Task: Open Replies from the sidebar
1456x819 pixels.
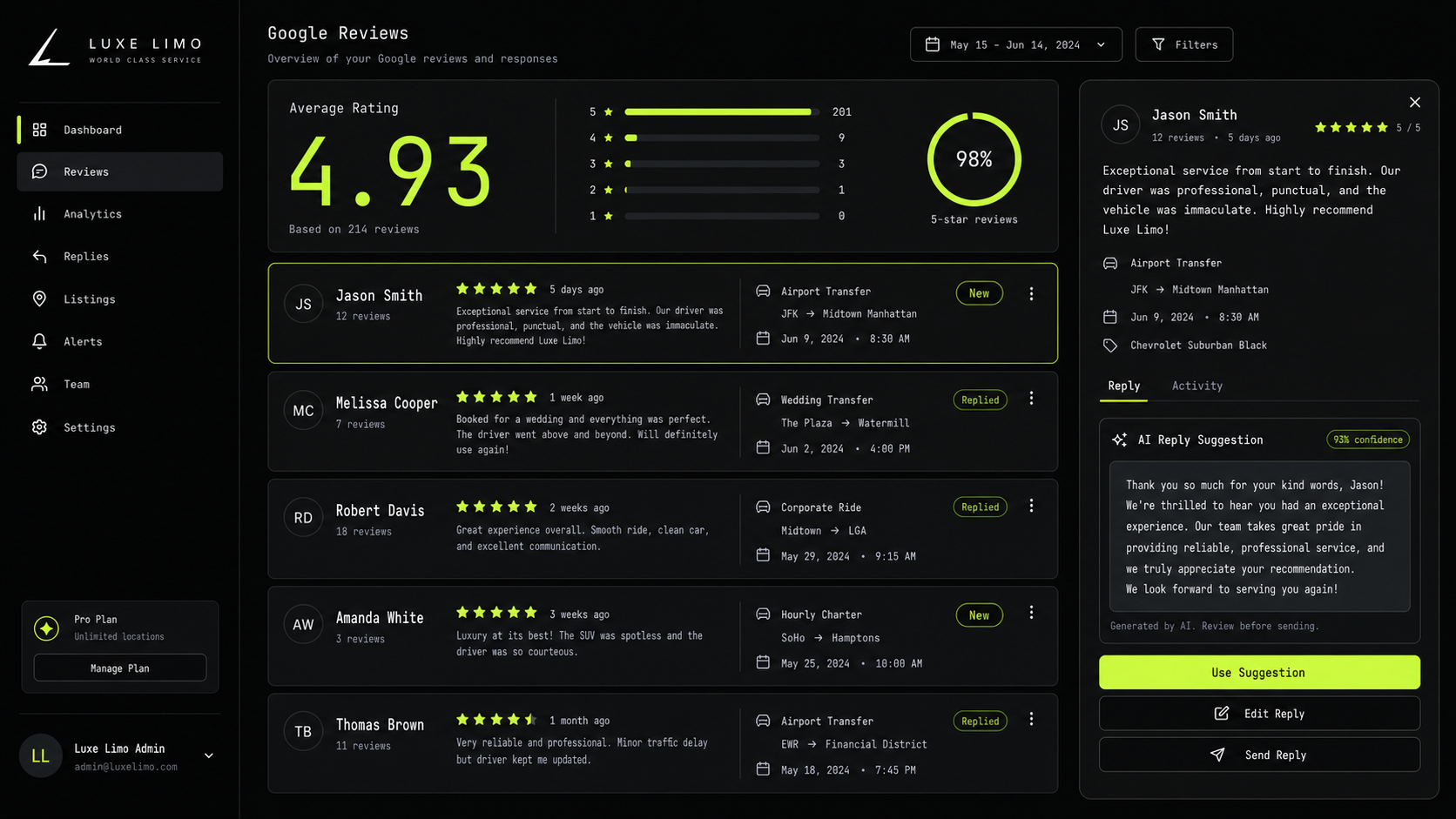Action: coord(119,257)
